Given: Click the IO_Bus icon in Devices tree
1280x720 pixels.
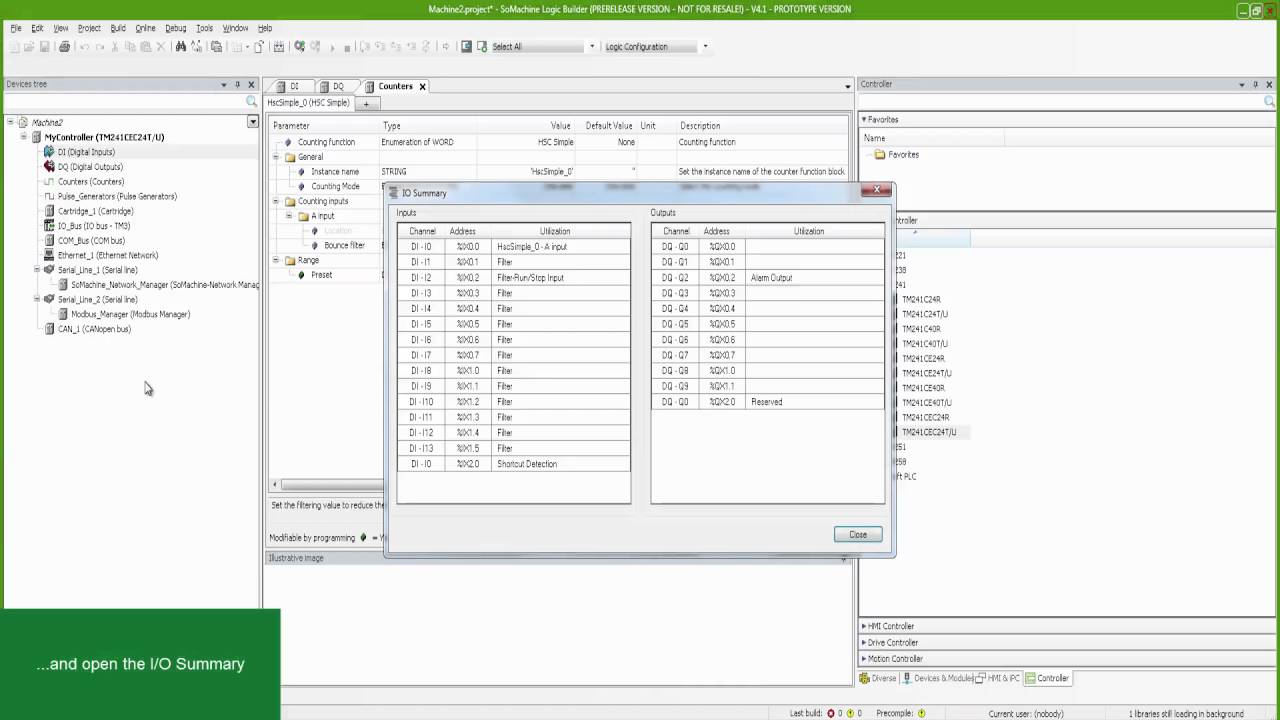Looking at the screenshot, I should click(49, 226).
